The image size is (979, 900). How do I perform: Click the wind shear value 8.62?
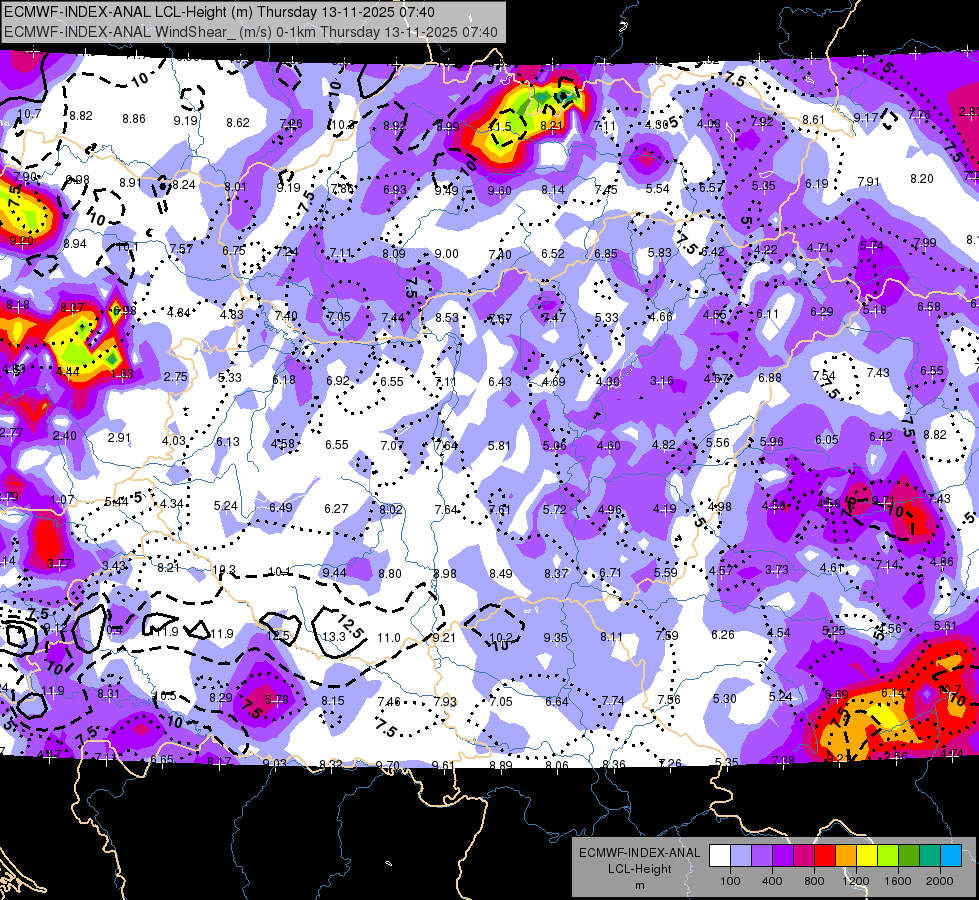tap(238, 122)
